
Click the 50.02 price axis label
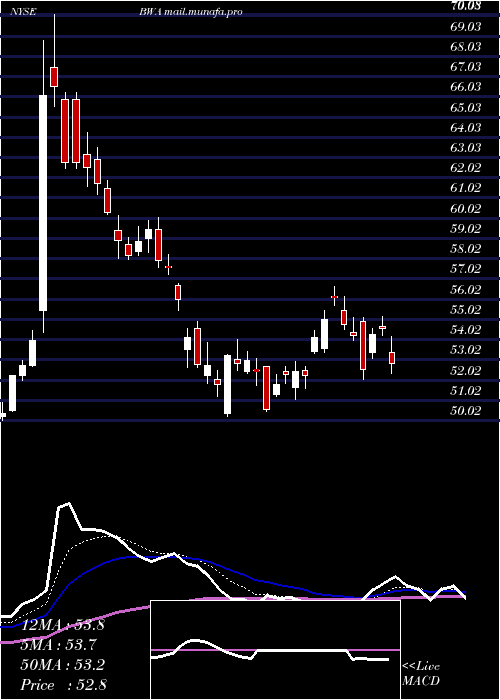point(466,411)
